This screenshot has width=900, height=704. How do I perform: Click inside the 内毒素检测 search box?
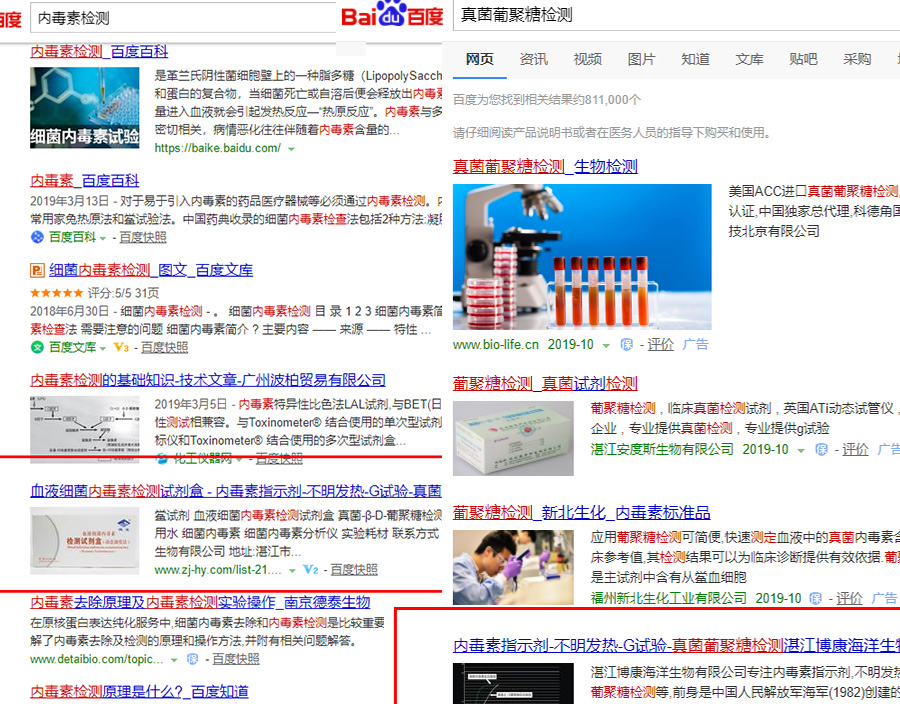[183, 18]
